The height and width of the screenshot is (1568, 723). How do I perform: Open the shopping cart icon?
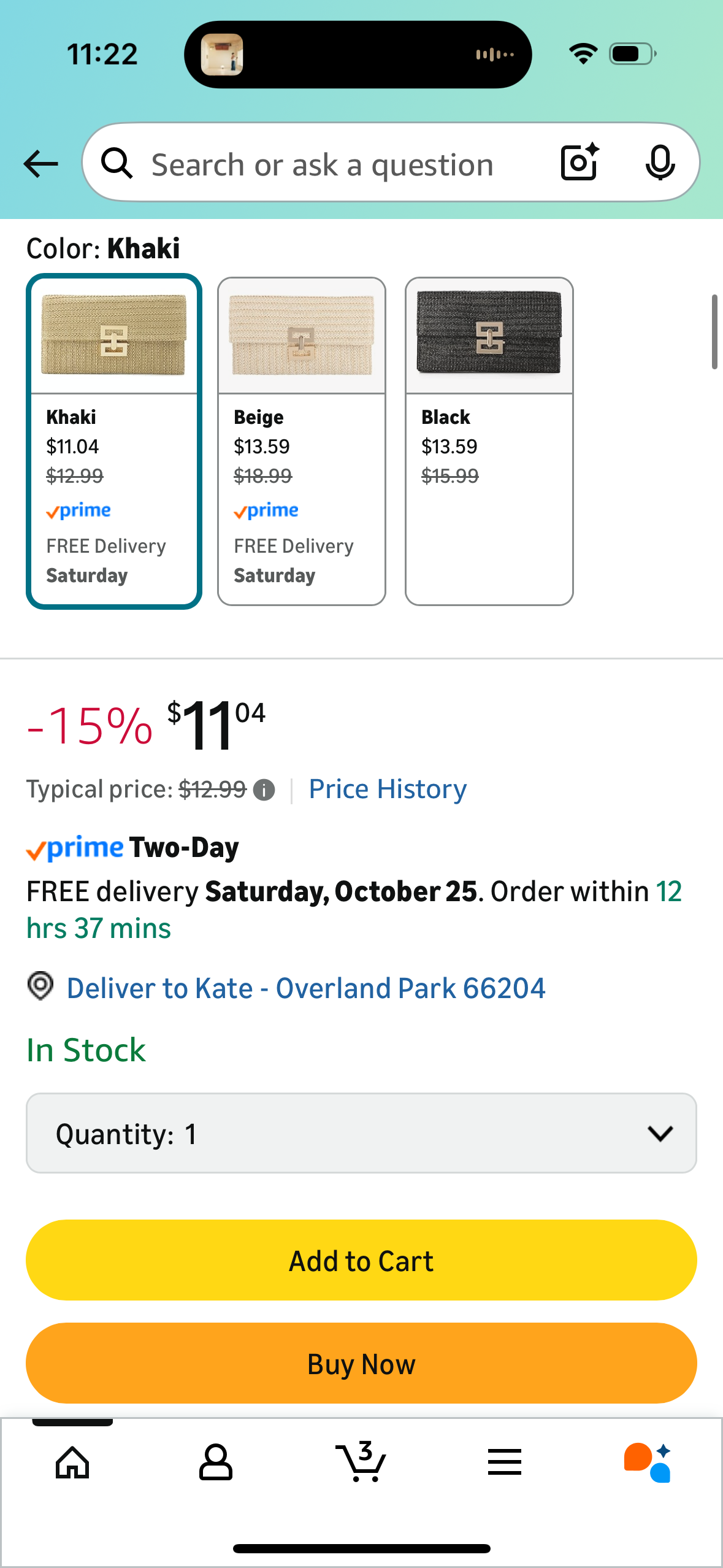click(x=361, y=1462)
